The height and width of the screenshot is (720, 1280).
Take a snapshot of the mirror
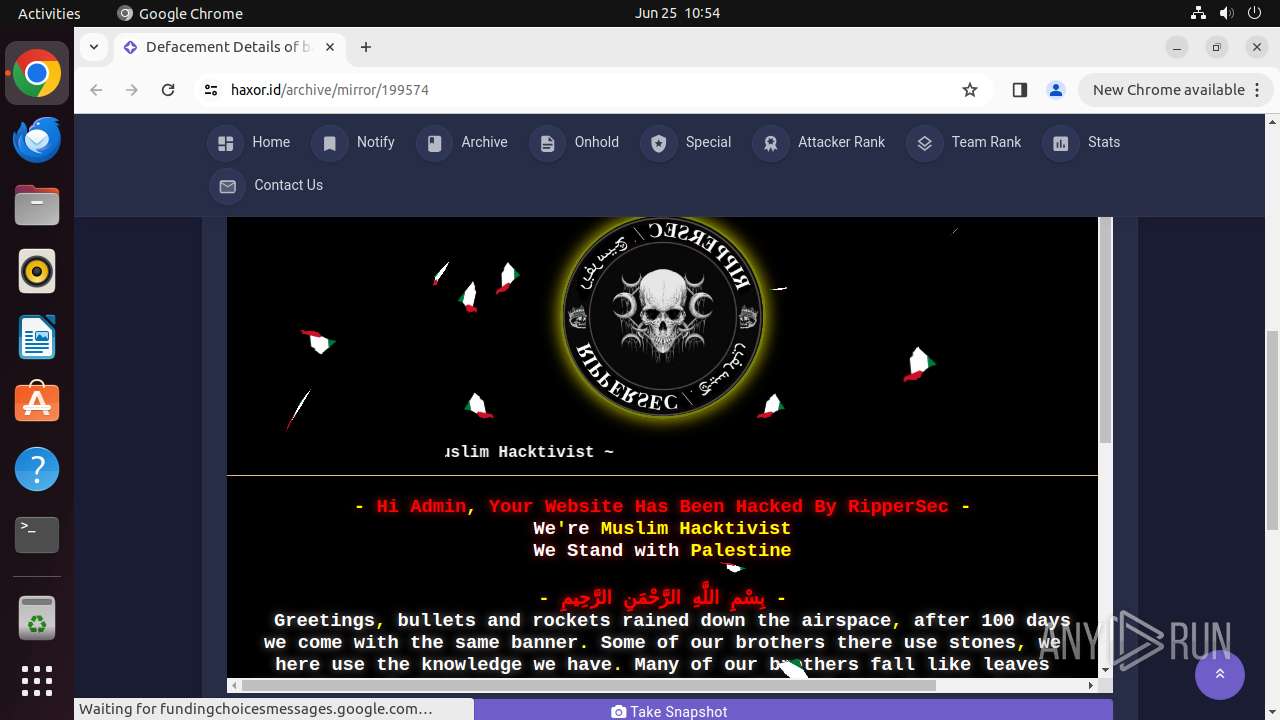(670, 710)
